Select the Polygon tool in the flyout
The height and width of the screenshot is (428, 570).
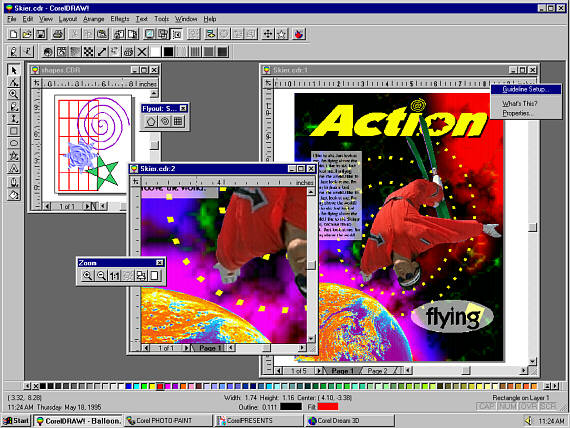coord(151,121)
